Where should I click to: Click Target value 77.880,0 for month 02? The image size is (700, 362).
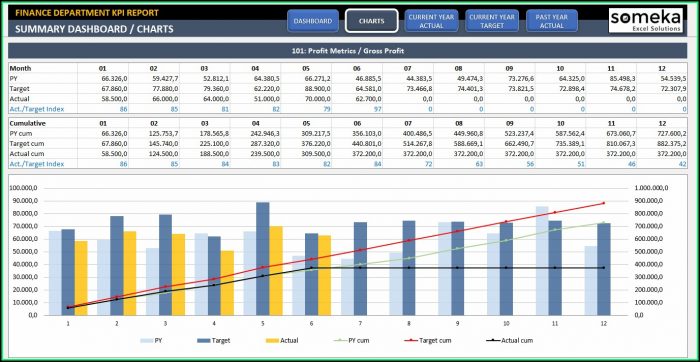tap(165, 89)
